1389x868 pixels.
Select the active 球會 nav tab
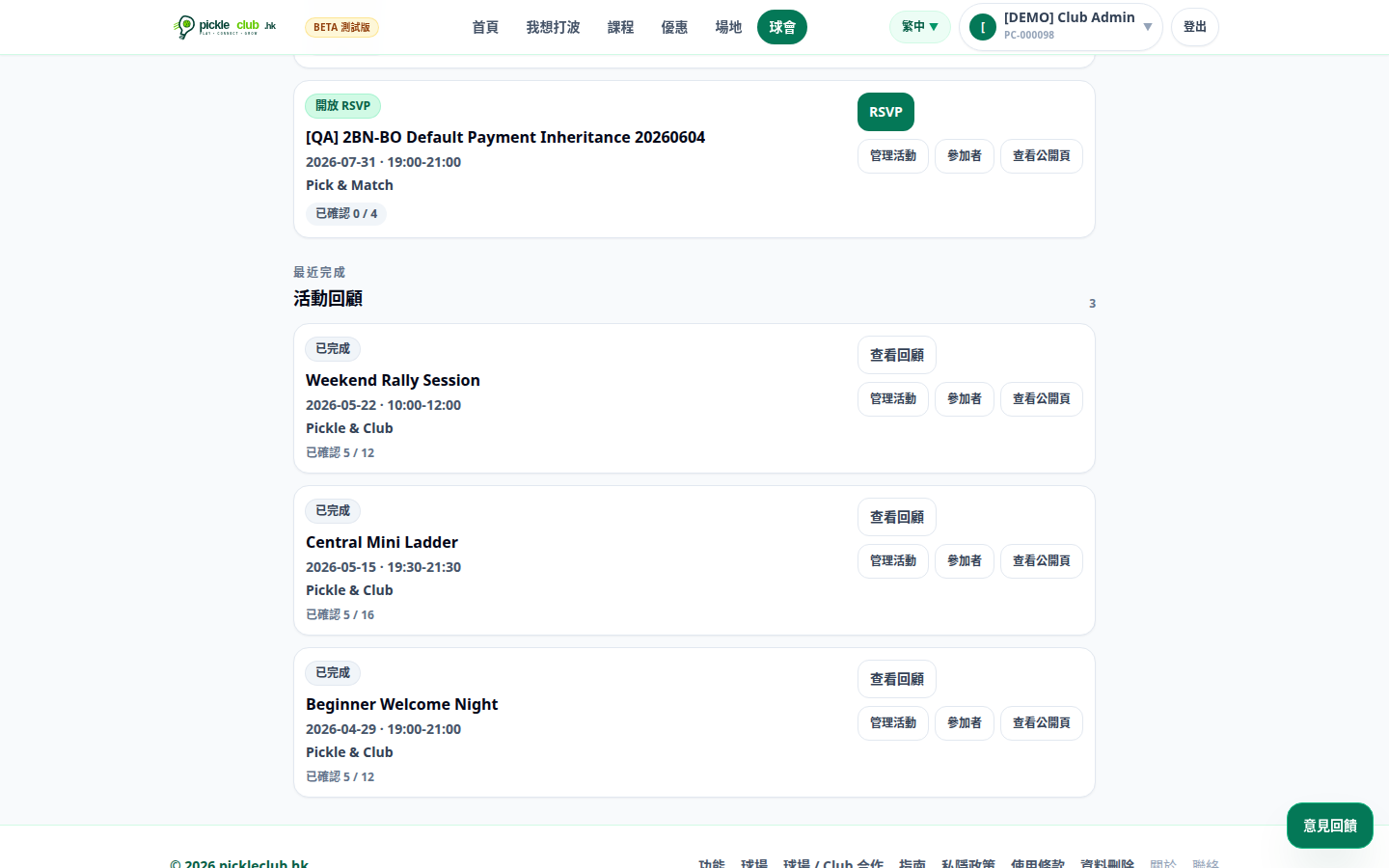point(782,27)
